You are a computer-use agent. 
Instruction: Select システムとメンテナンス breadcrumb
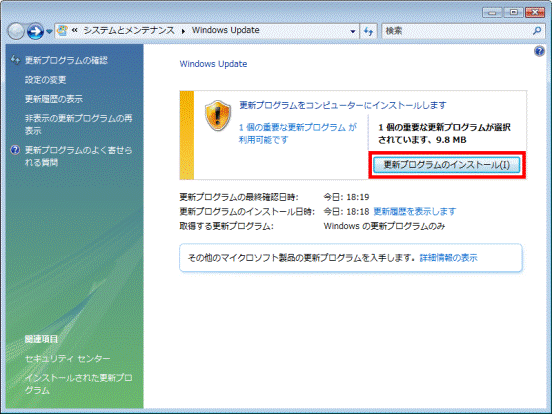[x=129, y=30]
